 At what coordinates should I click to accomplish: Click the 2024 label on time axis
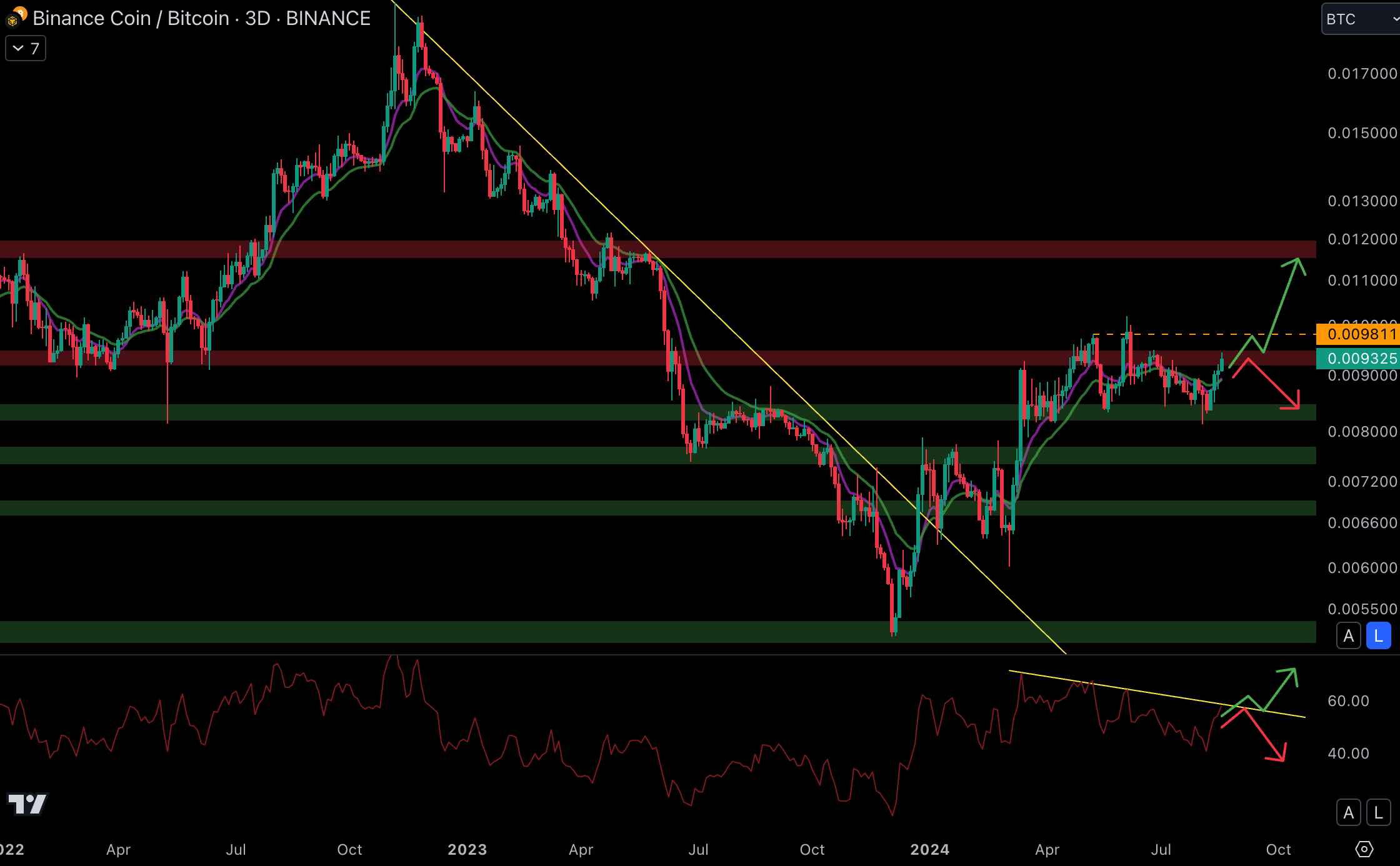pos(929,849)
